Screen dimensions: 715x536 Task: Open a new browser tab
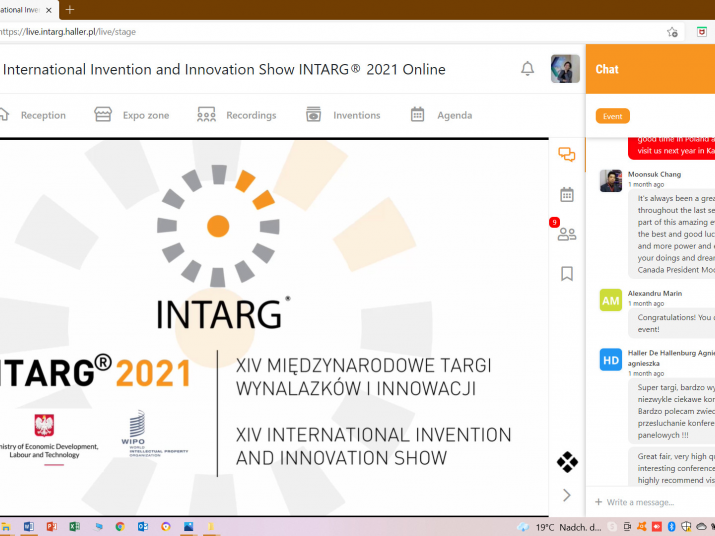70,9
